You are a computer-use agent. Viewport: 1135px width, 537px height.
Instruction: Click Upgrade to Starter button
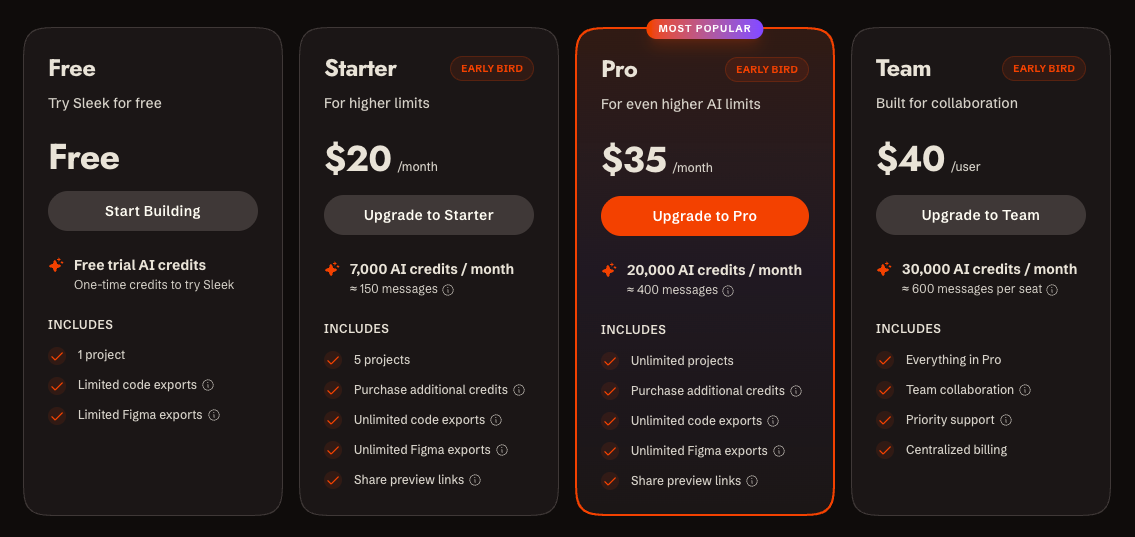tap(429, 215)
